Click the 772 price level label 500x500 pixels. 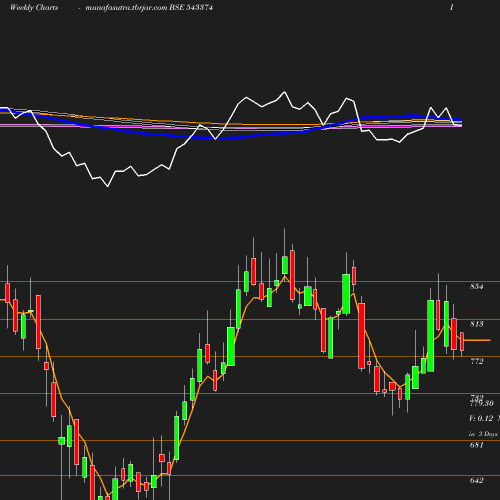477,361
